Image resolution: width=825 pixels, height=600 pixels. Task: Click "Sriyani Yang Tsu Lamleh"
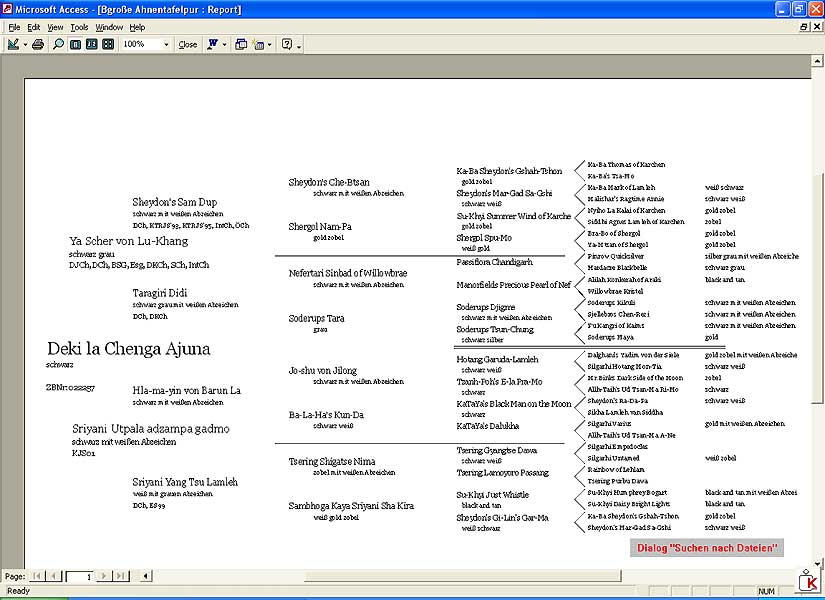[185, 482]
